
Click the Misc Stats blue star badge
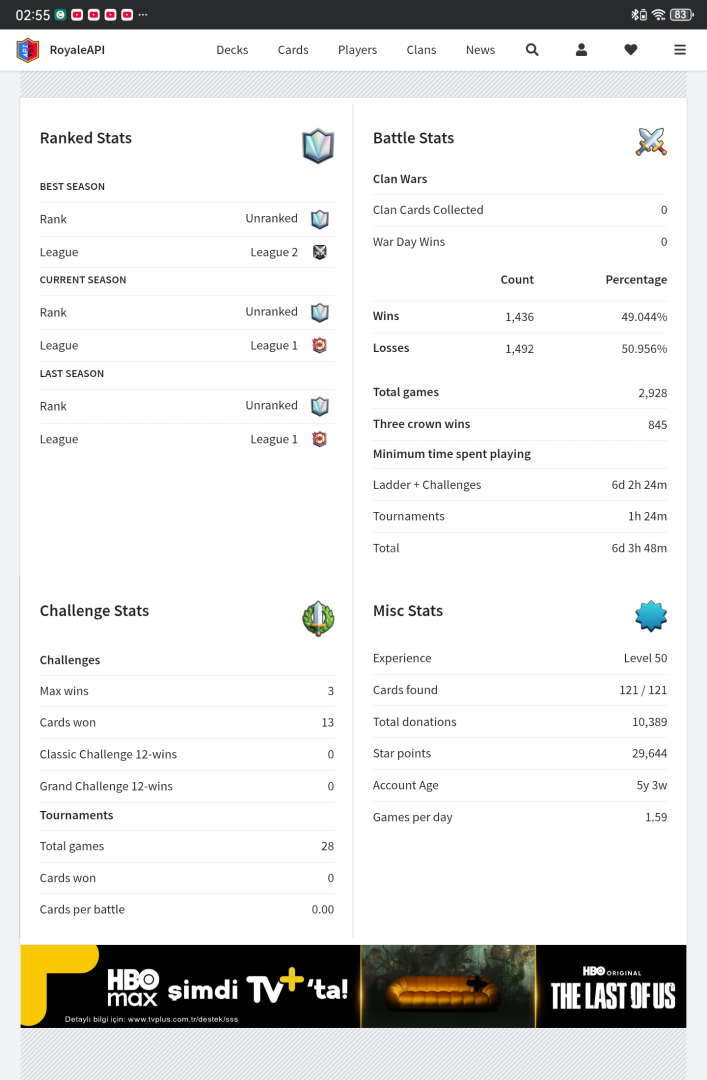tap(651, 616)
